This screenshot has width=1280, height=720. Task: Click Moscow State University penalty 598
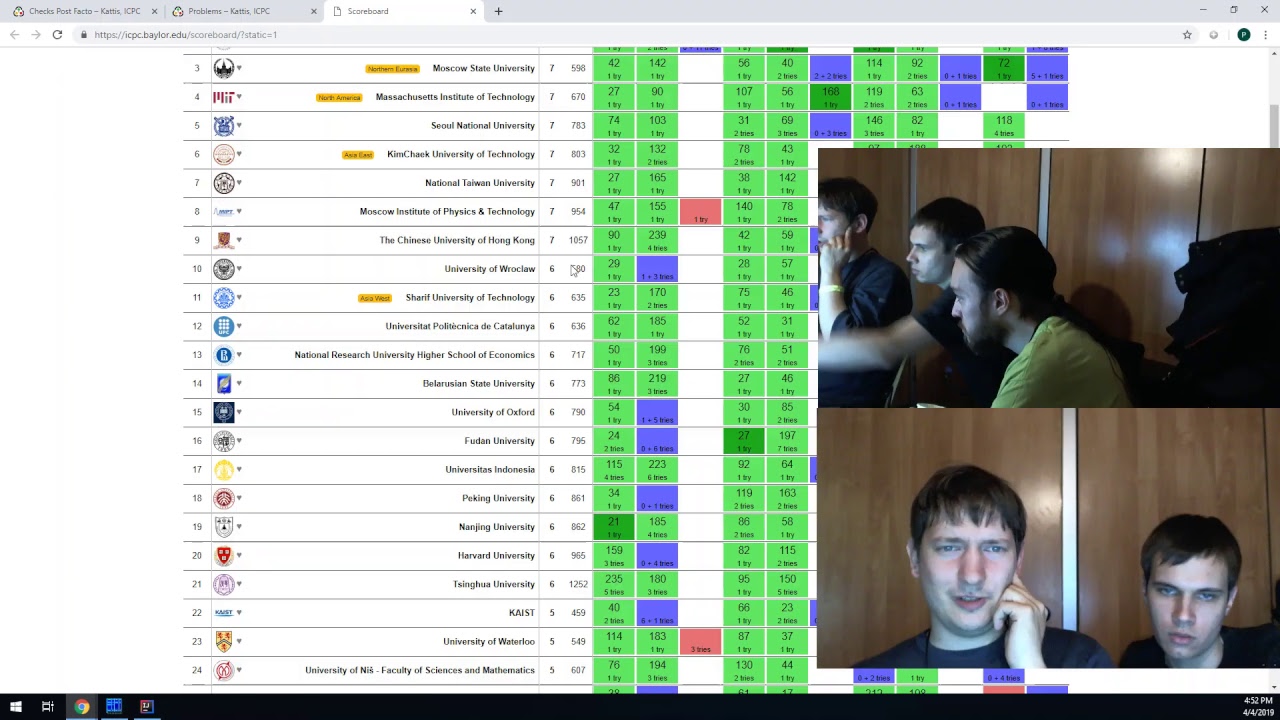pyautogui.click(x=578, y=68)
